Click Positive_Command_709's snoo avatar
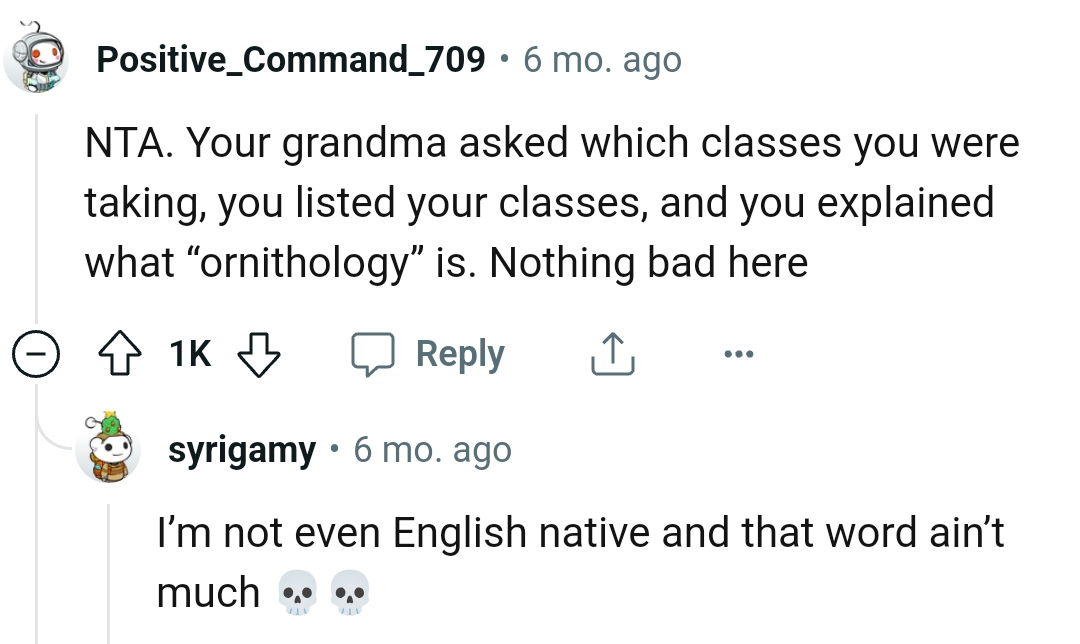This screenshot has width=1080, height=644. click(x=37, y=58)
